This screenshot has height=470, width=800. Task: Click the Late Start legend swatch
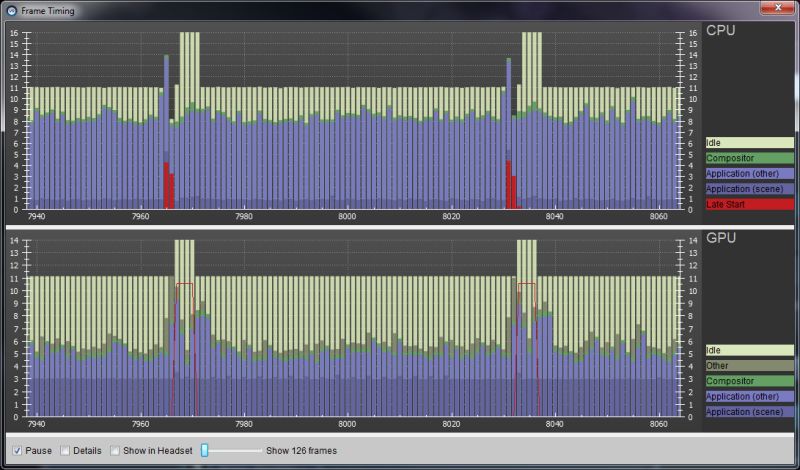749,204
